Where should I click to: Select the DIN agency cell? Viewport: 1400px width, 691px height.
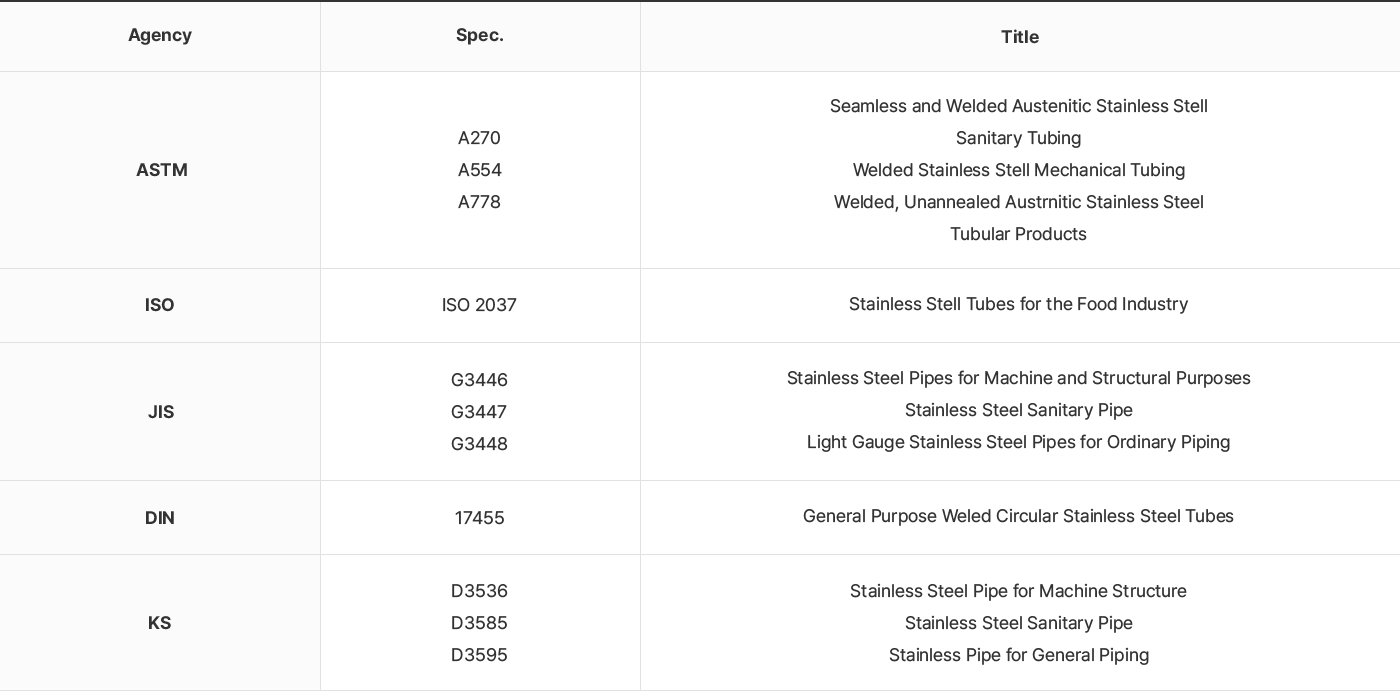[160, 518]
